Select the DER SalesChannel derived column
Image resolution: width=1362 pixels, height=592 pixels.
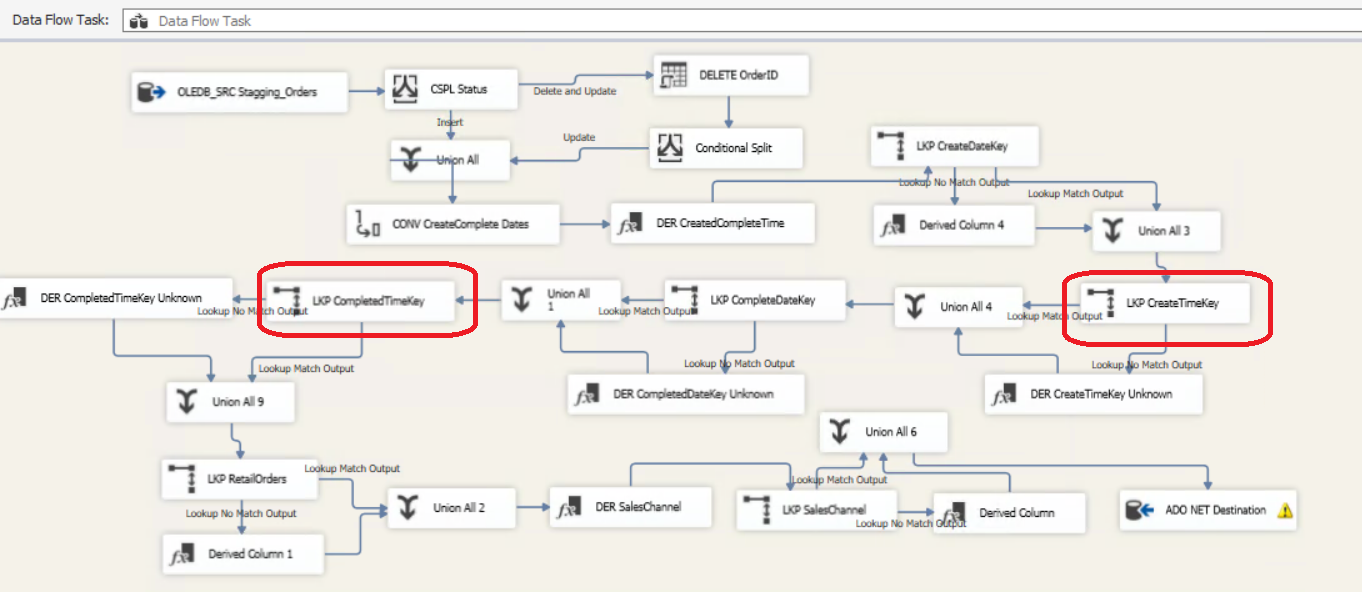coord(629,507)
